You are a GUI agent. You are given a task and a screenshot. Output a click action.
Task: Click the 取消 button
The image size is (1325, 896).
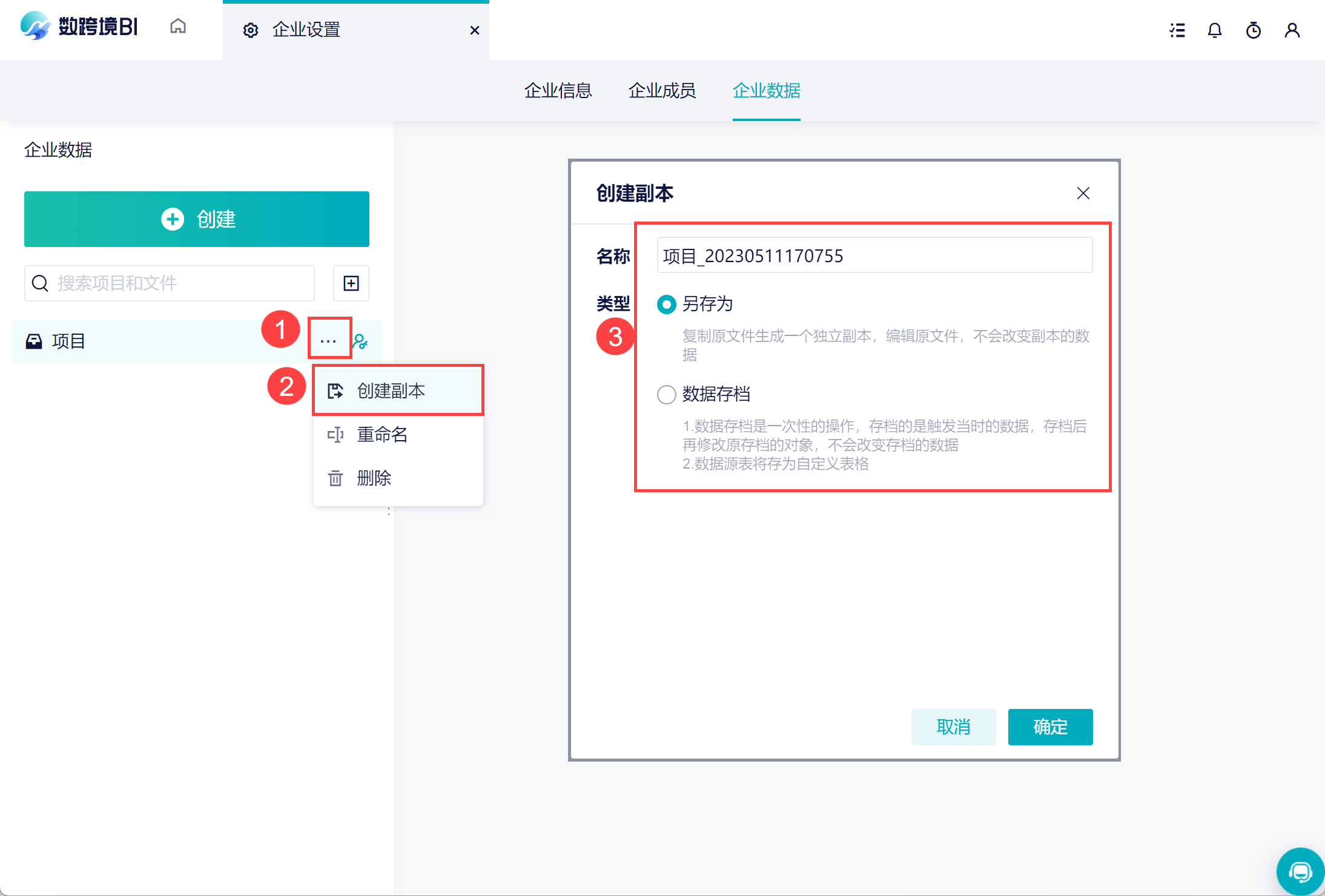(953, 726)
